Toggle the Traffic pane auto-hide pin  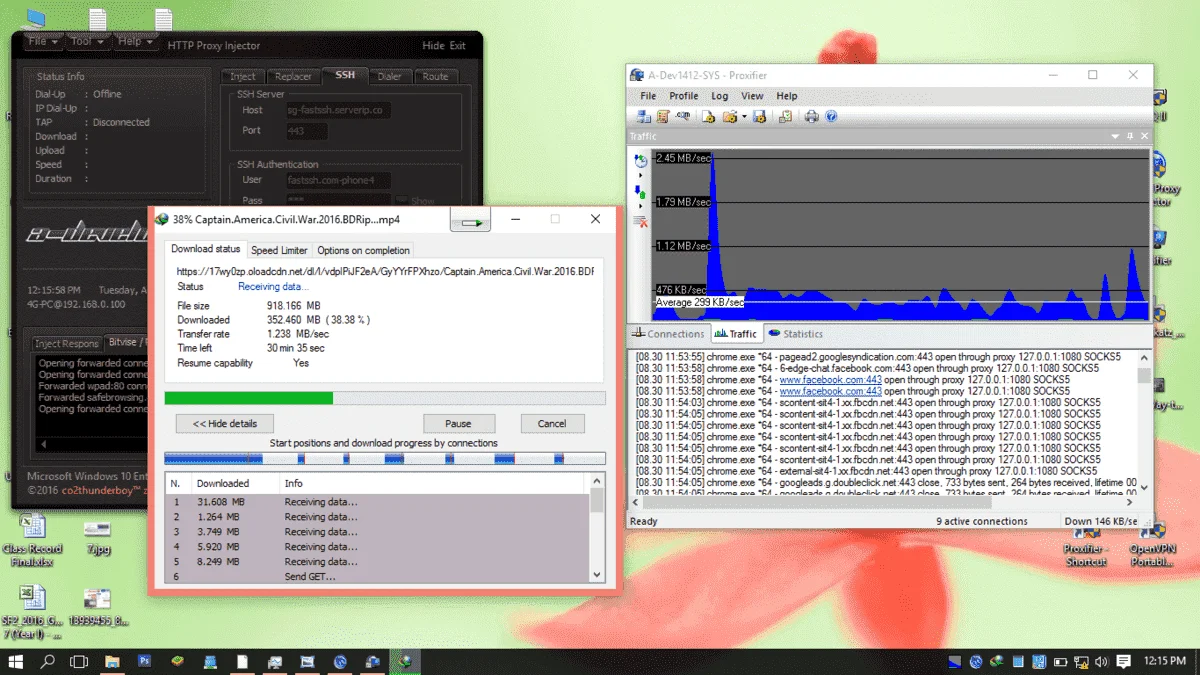coord(1130,136)
